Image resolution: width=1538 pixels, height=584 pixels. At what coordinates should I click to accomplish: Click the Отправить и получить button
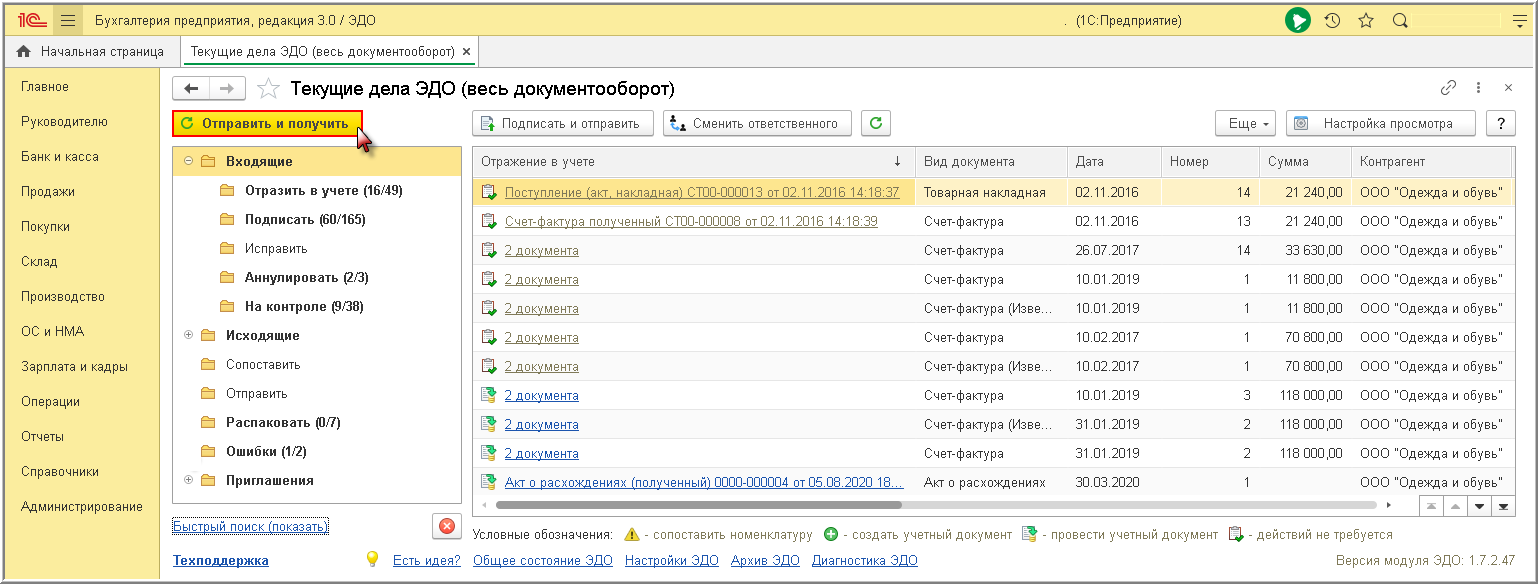266,123
